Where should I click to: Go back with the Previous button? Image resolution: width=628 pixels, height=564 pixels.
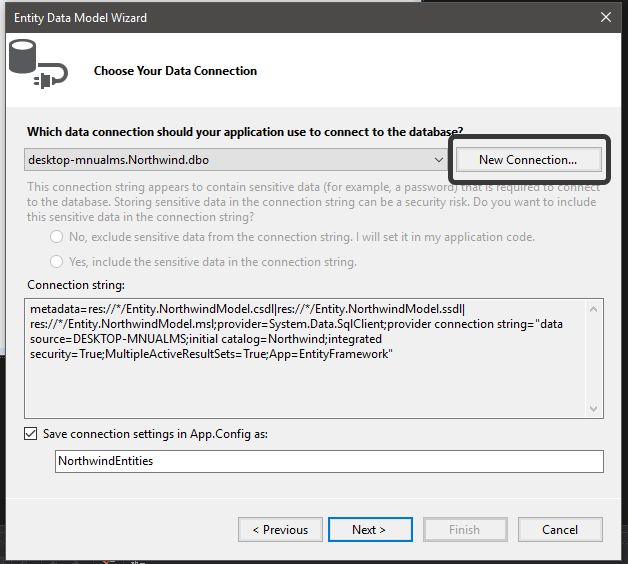pyautogui.click(x=280, y=530)
